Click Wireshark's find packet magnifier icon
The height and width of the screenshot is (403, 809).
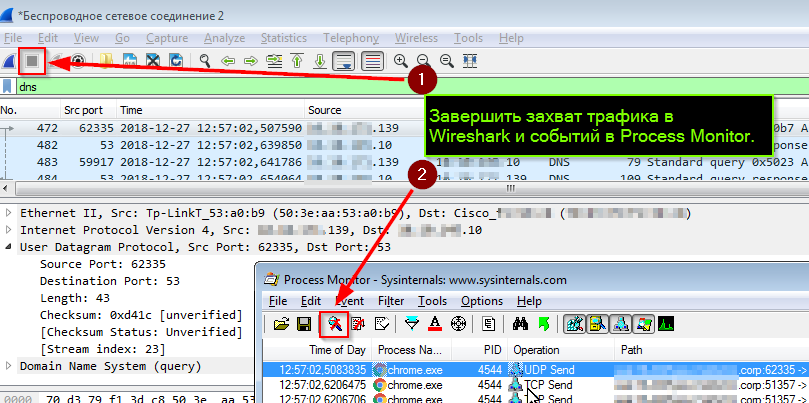click(205, 61)
